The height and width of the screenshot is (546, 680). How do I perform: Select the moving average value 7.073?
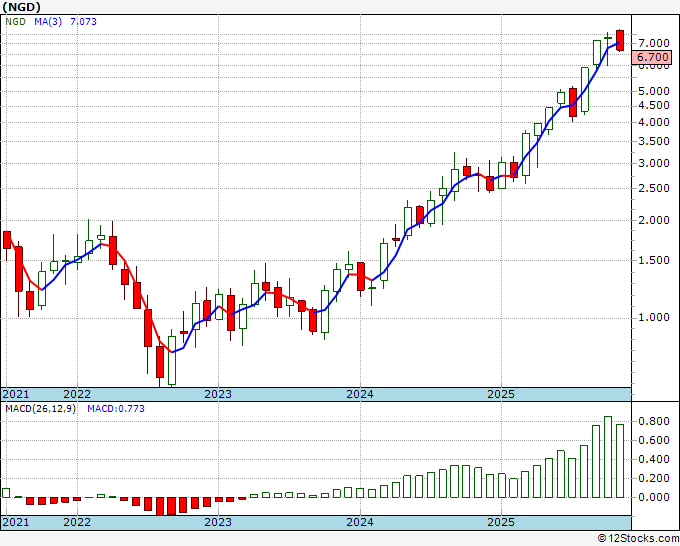pyautogui.click(x=83, y=22)
